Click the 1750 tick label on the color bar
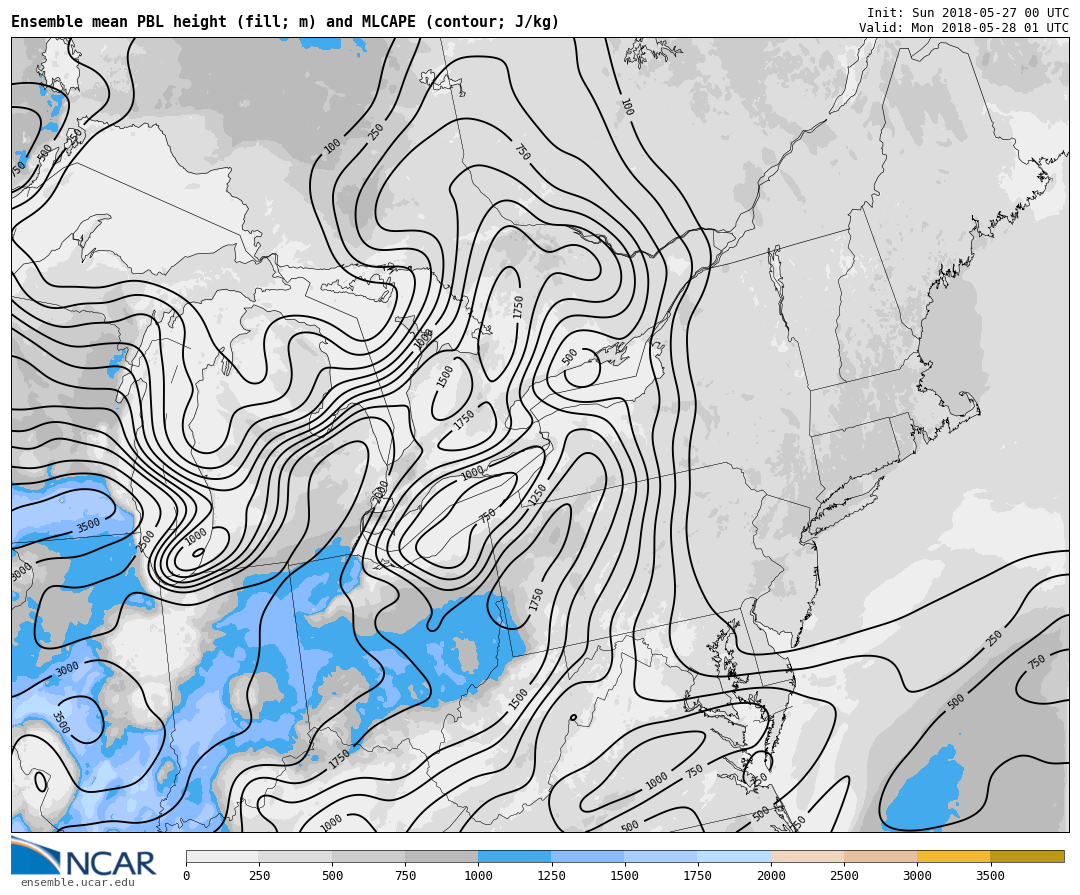 point(698,876)
